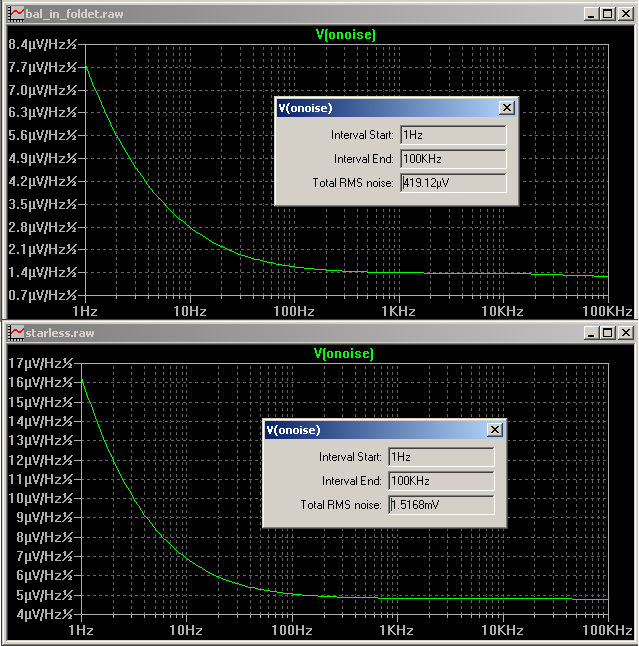Viewport: 639px width, 646px height.
Task: Click Total RMS noise field 1.5168mV
Action: click(x=441, y=505)
